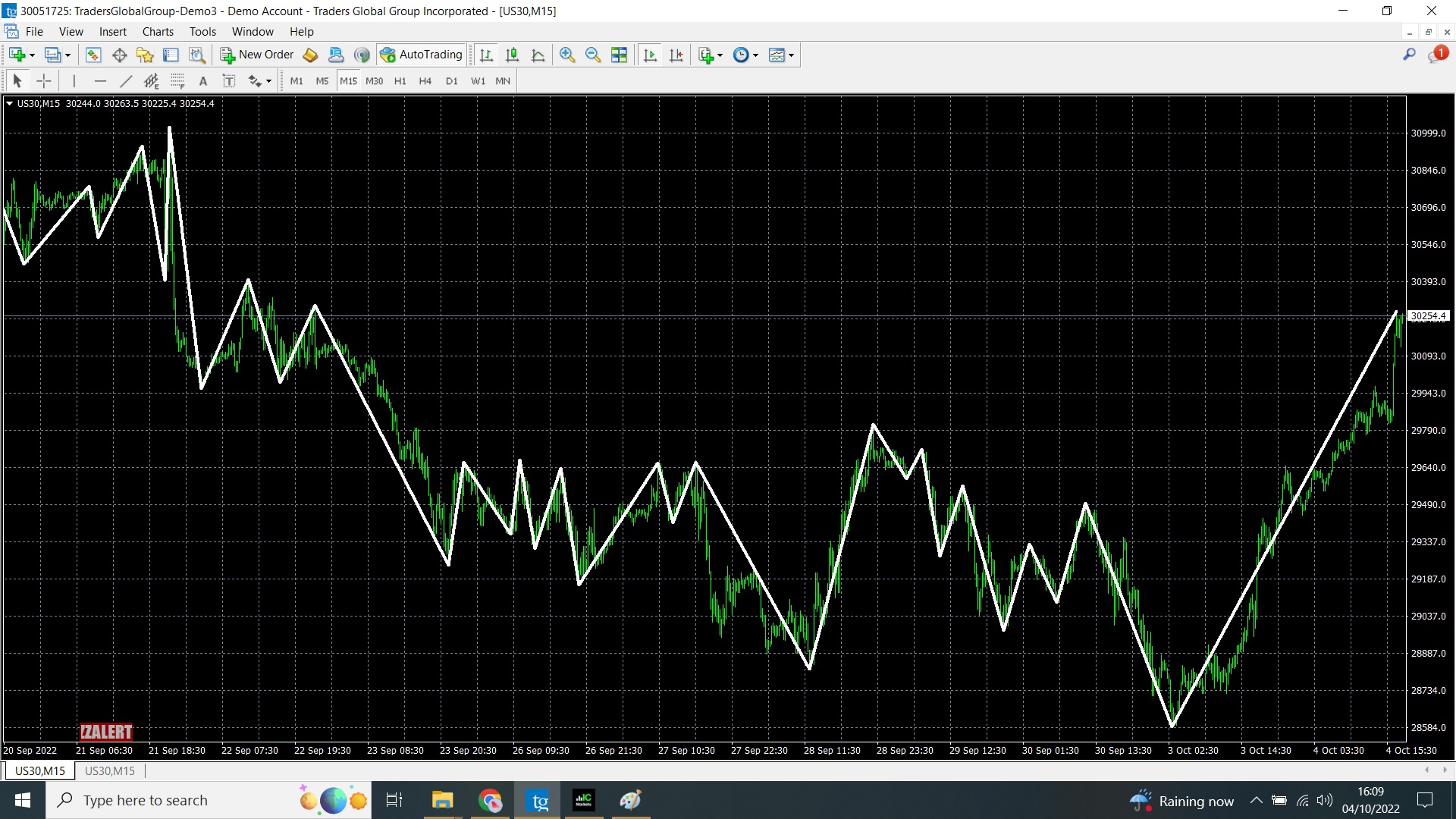Toggle the chart auto scroll button
Viewport: 1456px width, 819px height.
click(650, 55)
